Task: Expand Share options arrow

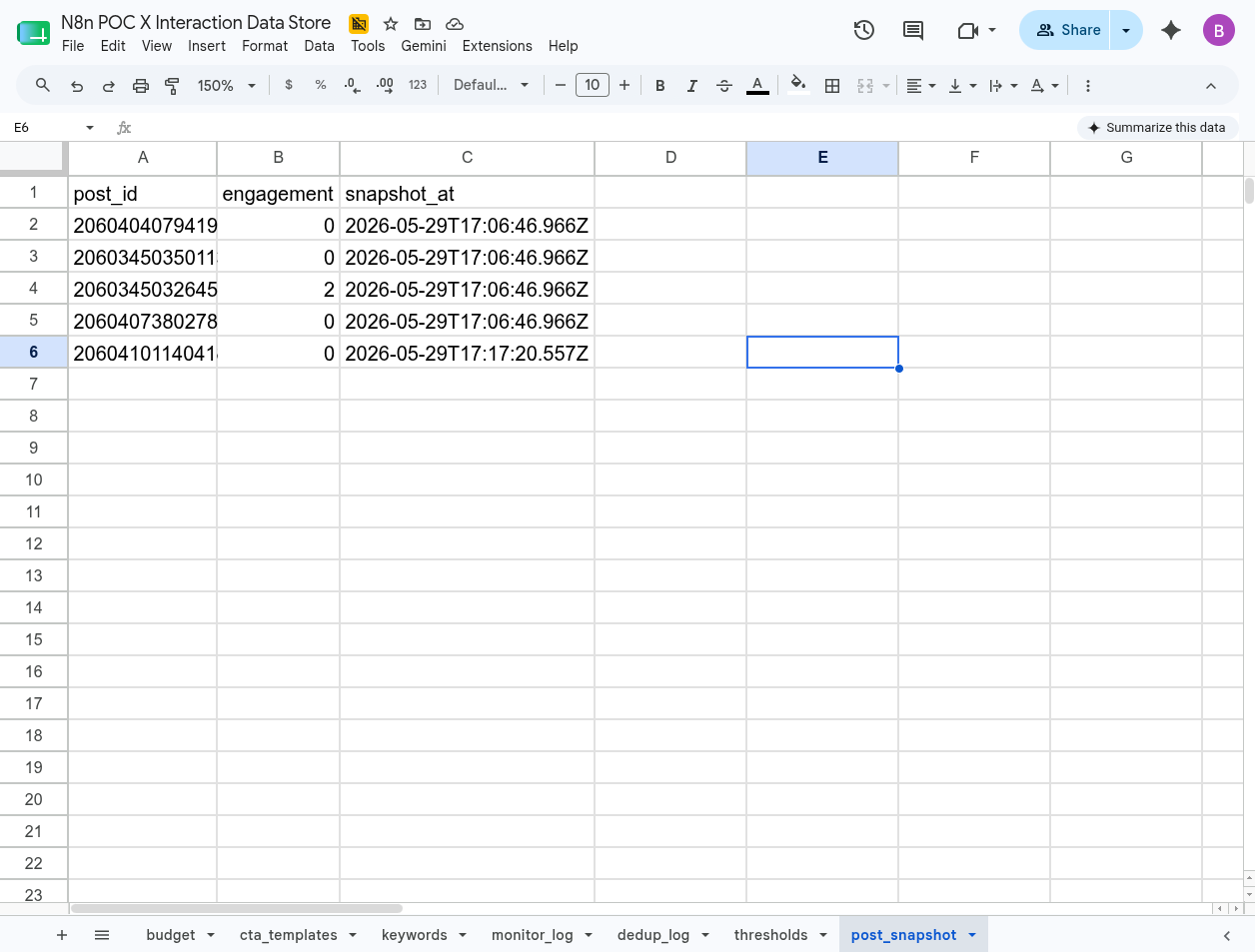Action: (x=1126, y=30)
